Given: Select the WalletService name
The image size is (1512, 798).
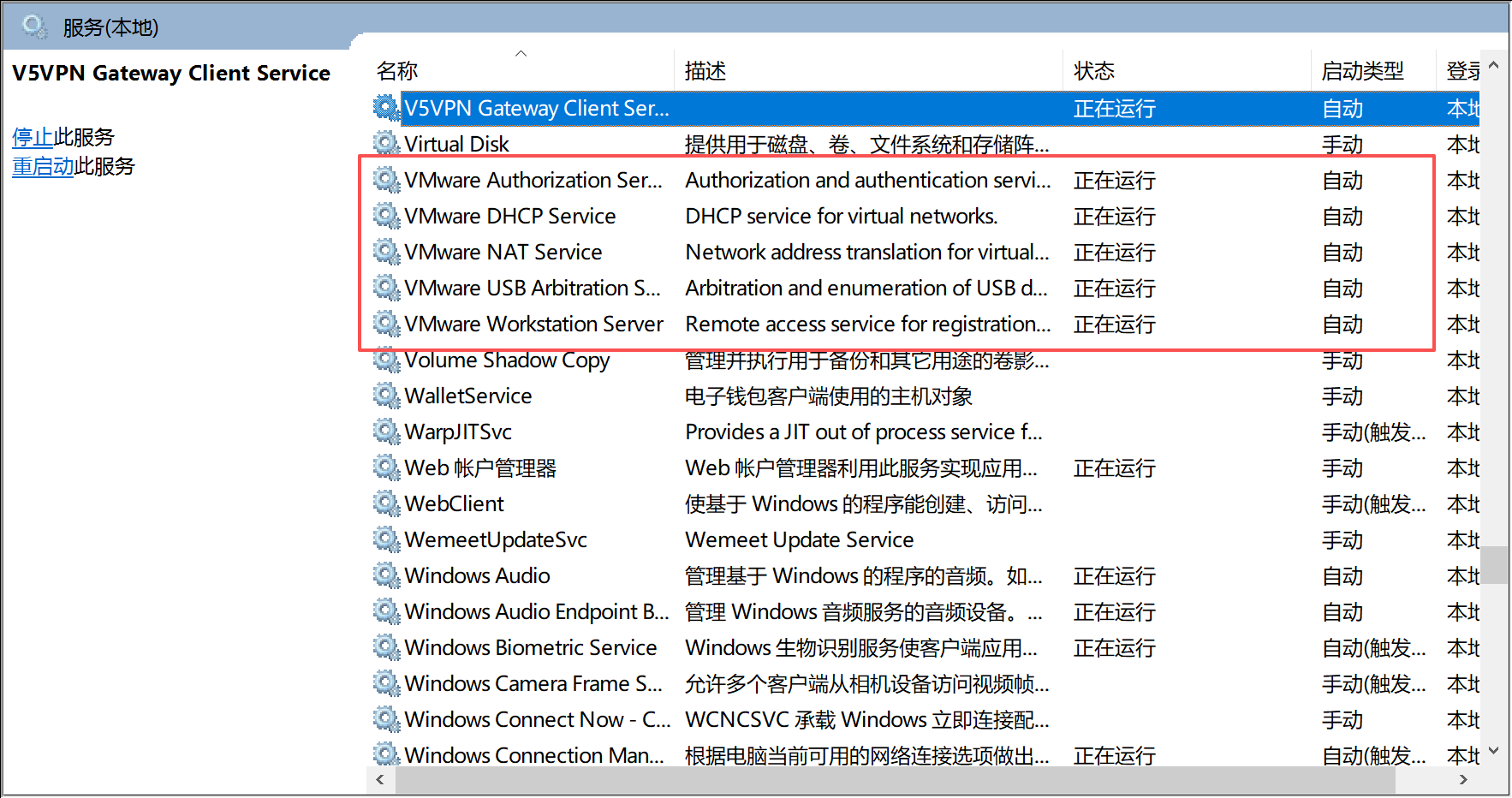Looking at the screenshot, I should tap(468, 396).
